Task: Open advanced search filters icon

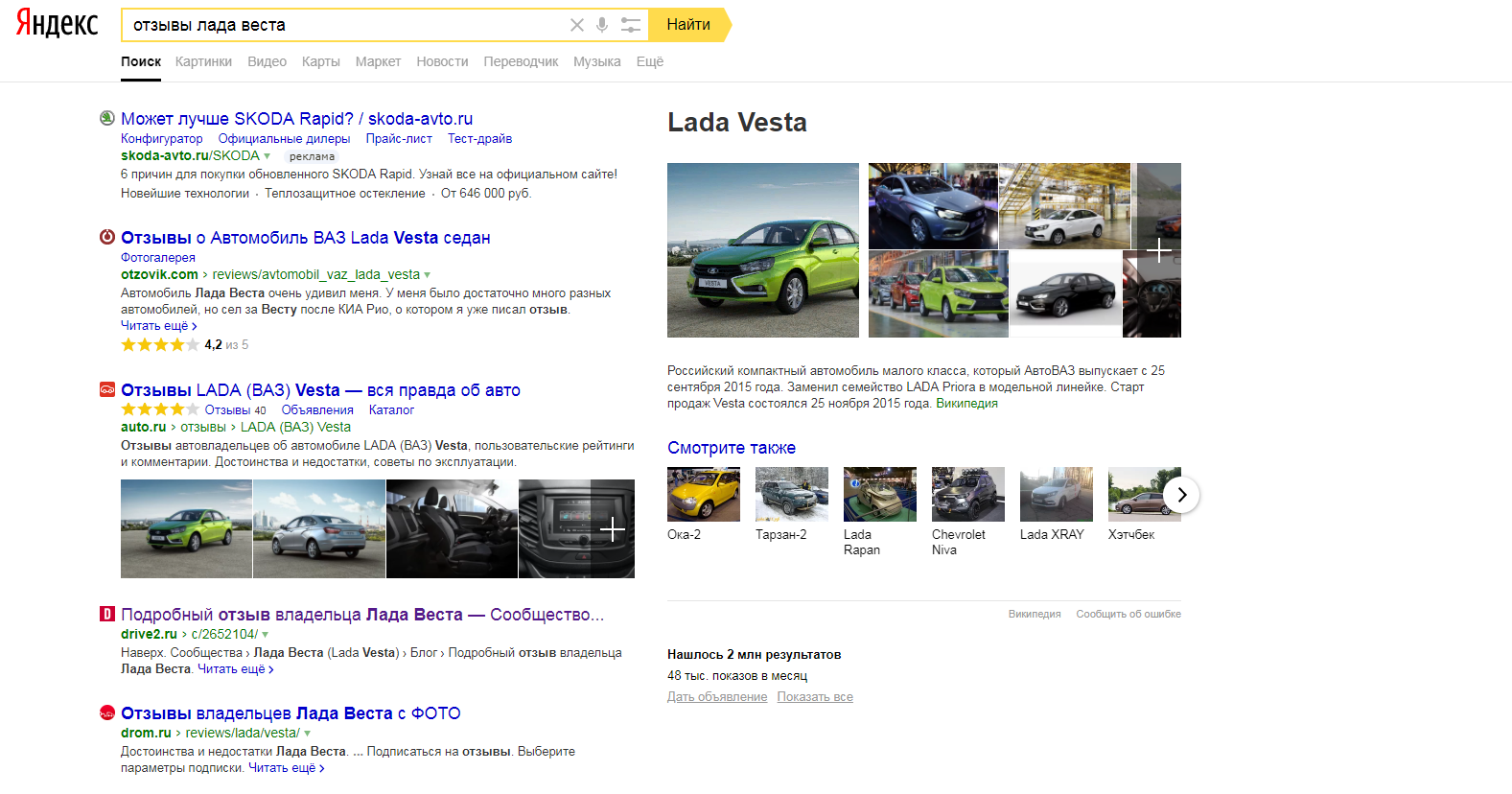Action: click(630, 25)
